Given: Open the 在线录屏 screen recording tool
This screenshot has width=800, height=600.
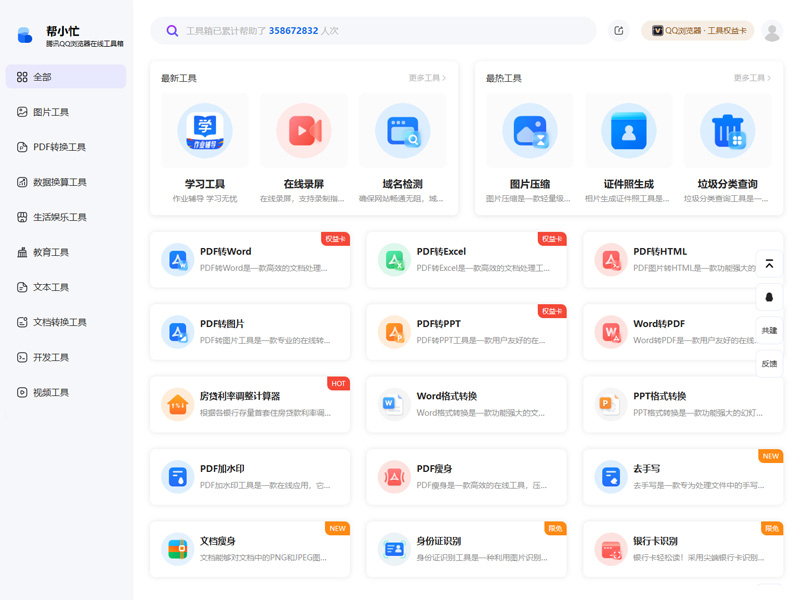Looking at the screenshot, I should click(303, 131).
